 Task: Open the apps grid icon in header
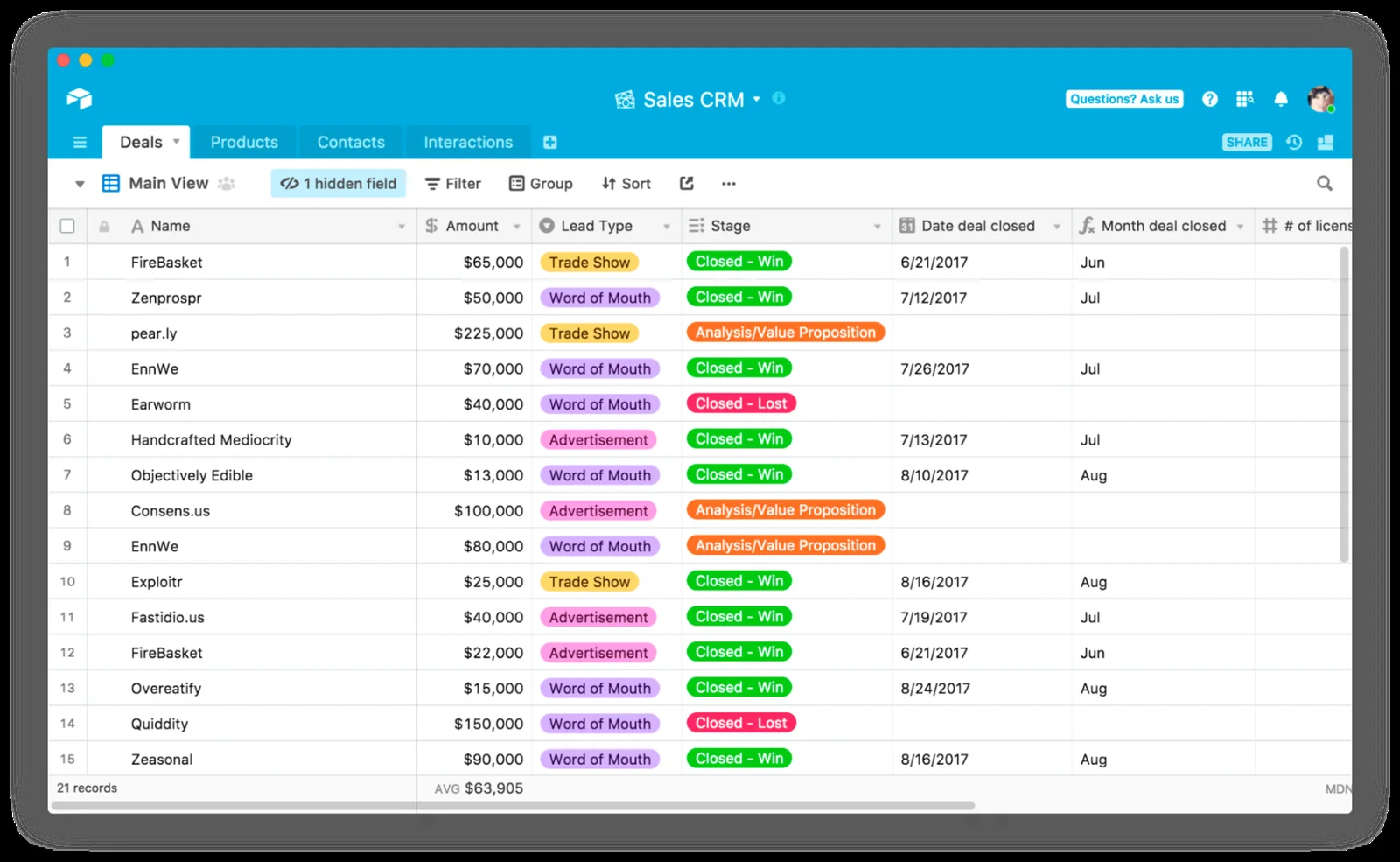(1244, 99)
